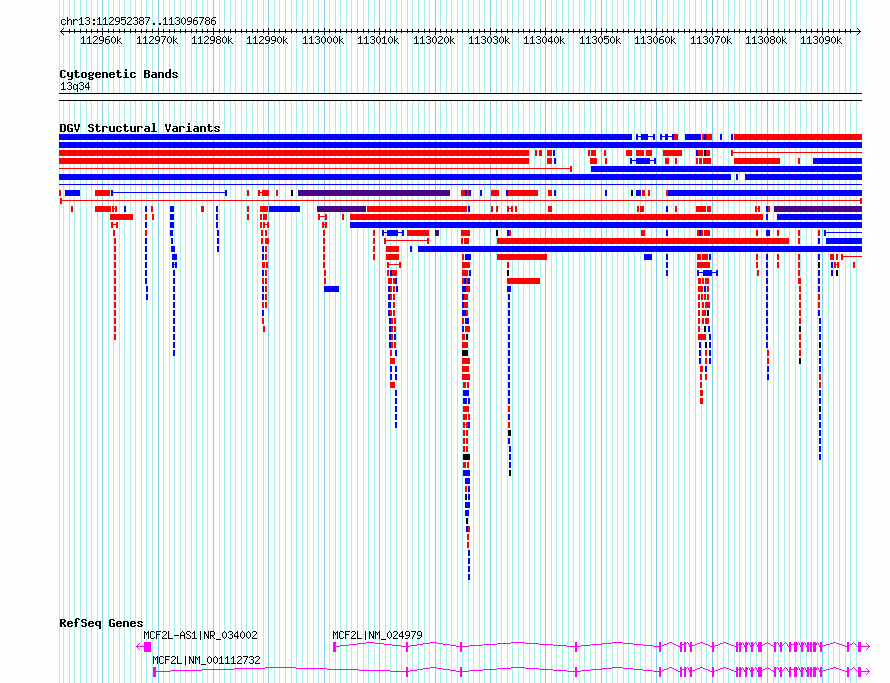
Task: Select the 112960k ruler tick label
Action: [101, 40]
